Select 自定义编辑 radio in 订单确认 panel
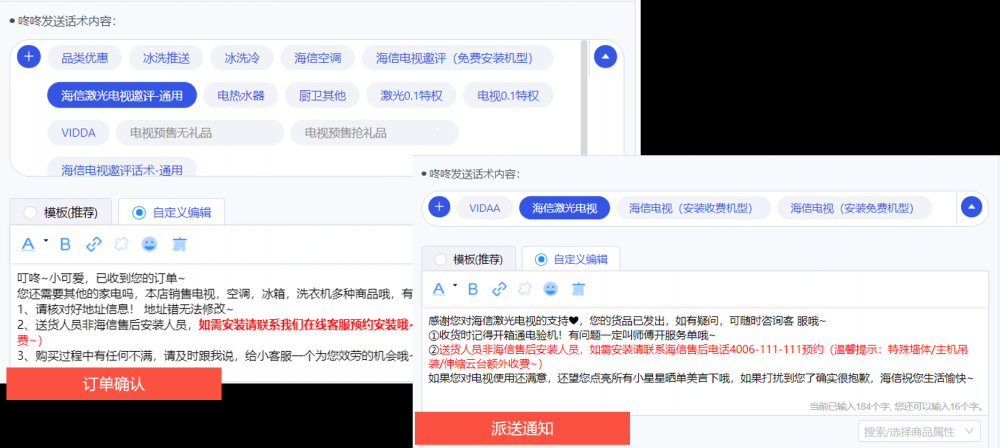 click(138, 213)
